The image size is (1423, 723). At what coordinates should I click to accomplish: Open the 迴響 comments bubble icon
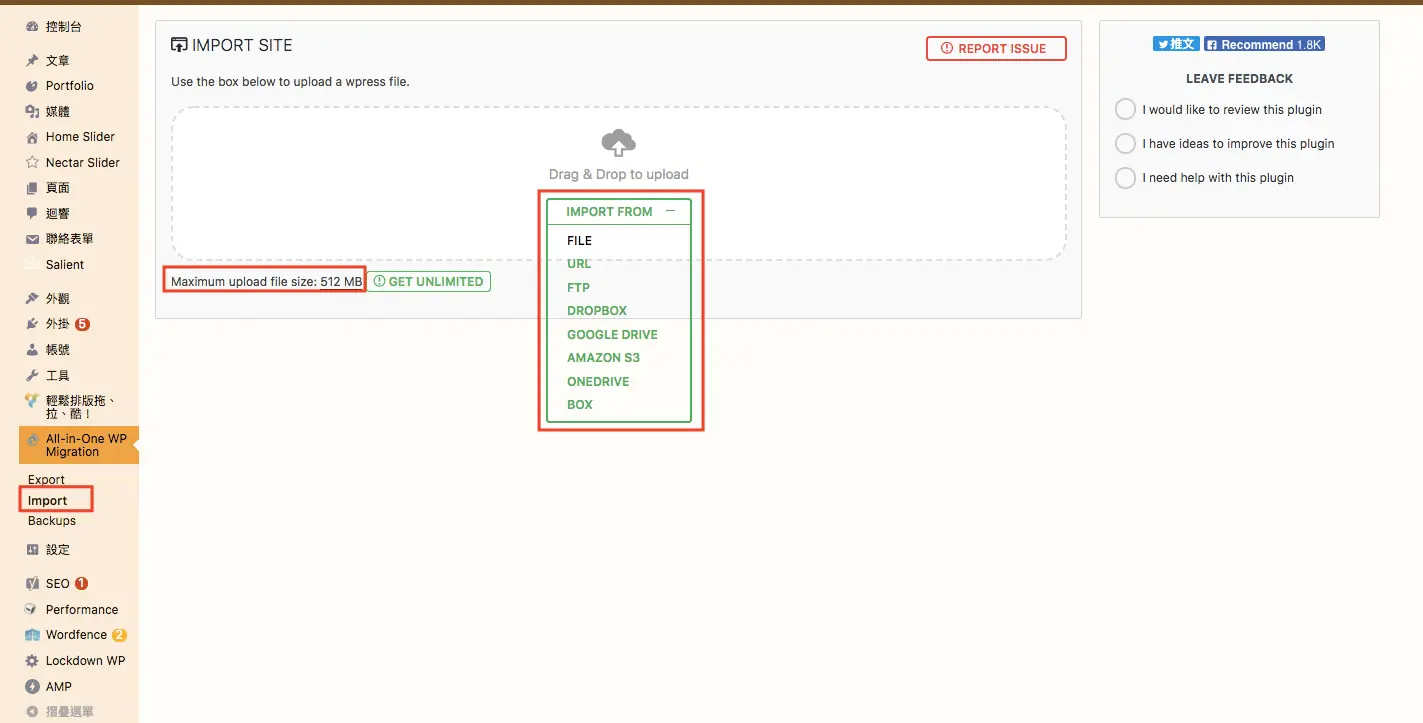(x=32, y=214)
